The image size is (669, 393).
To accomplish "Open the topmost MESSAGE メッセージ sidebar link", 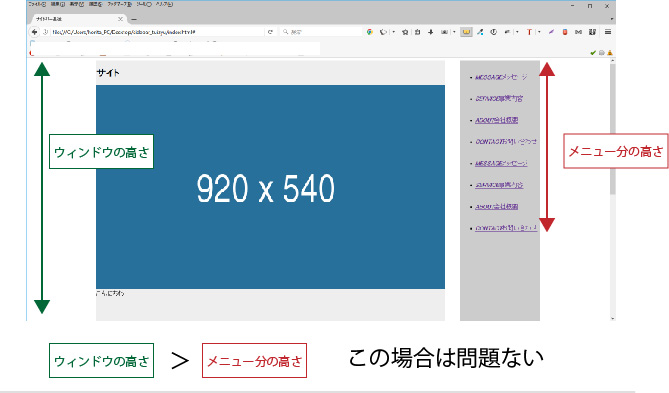I will (501, 77).
